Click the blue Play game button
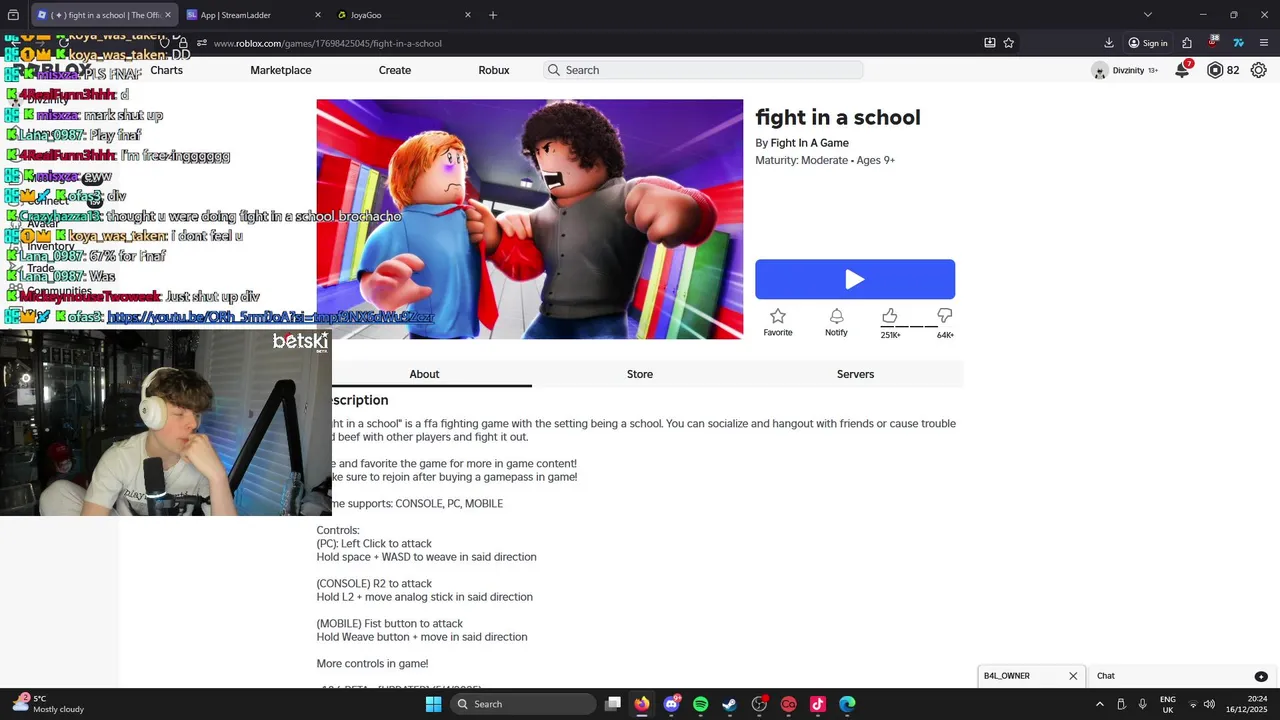Viewport: 1280px width, 720px height. [855, 279]
